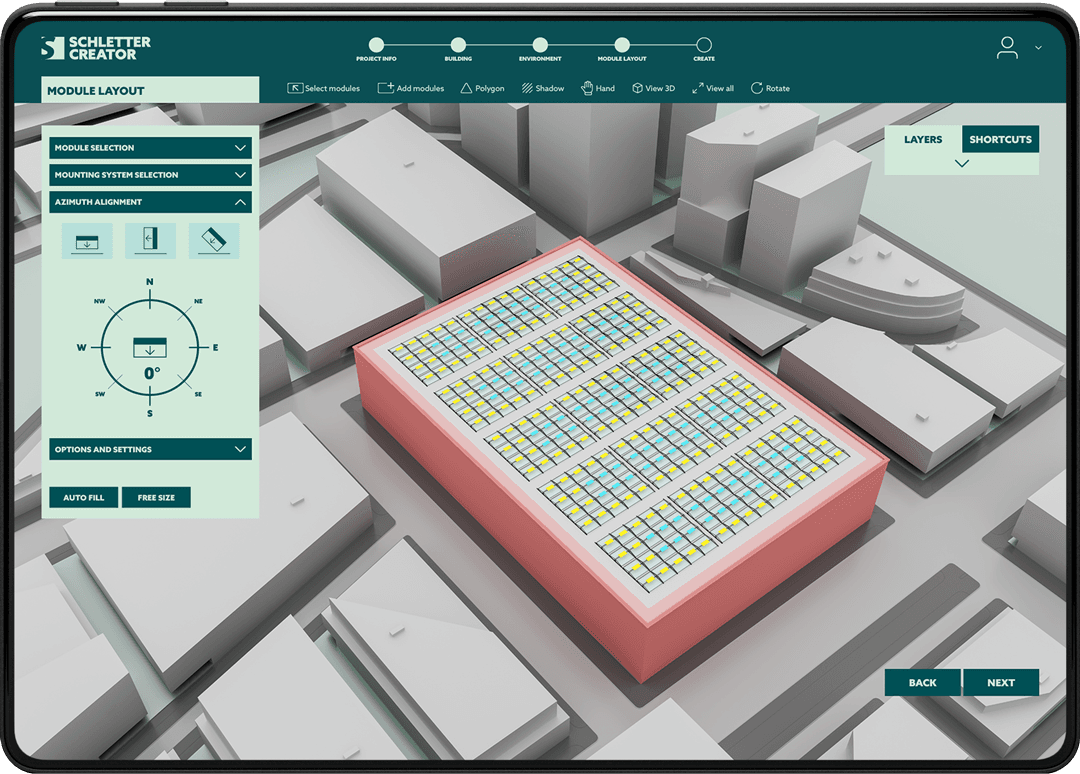
Task: Select the Hand pan tool
Action: [x=598, y=88]
